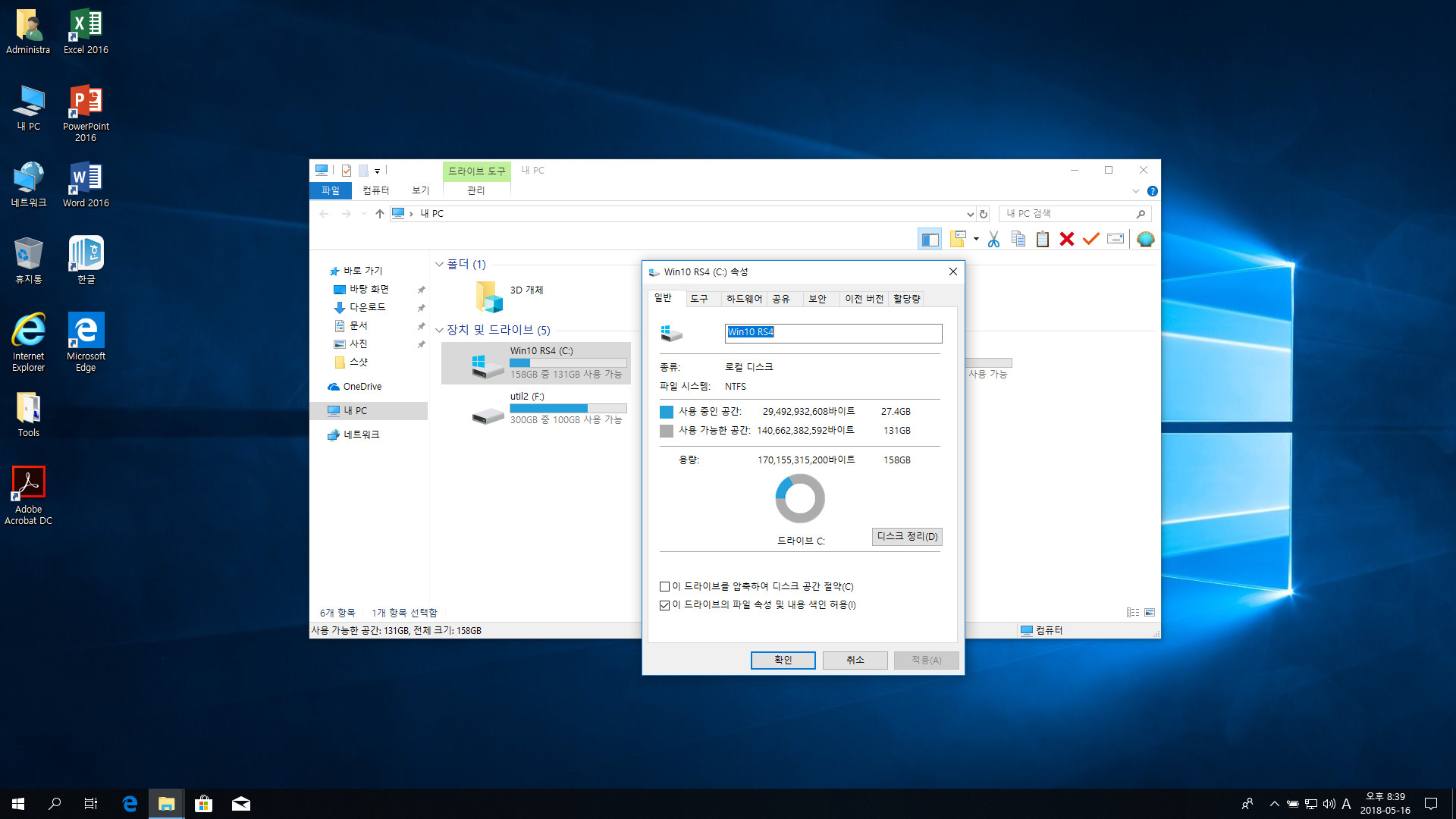This screenshot has height=819, width=1456.
Task: Open the Mail taskbar icon
Action: point(241,804)
